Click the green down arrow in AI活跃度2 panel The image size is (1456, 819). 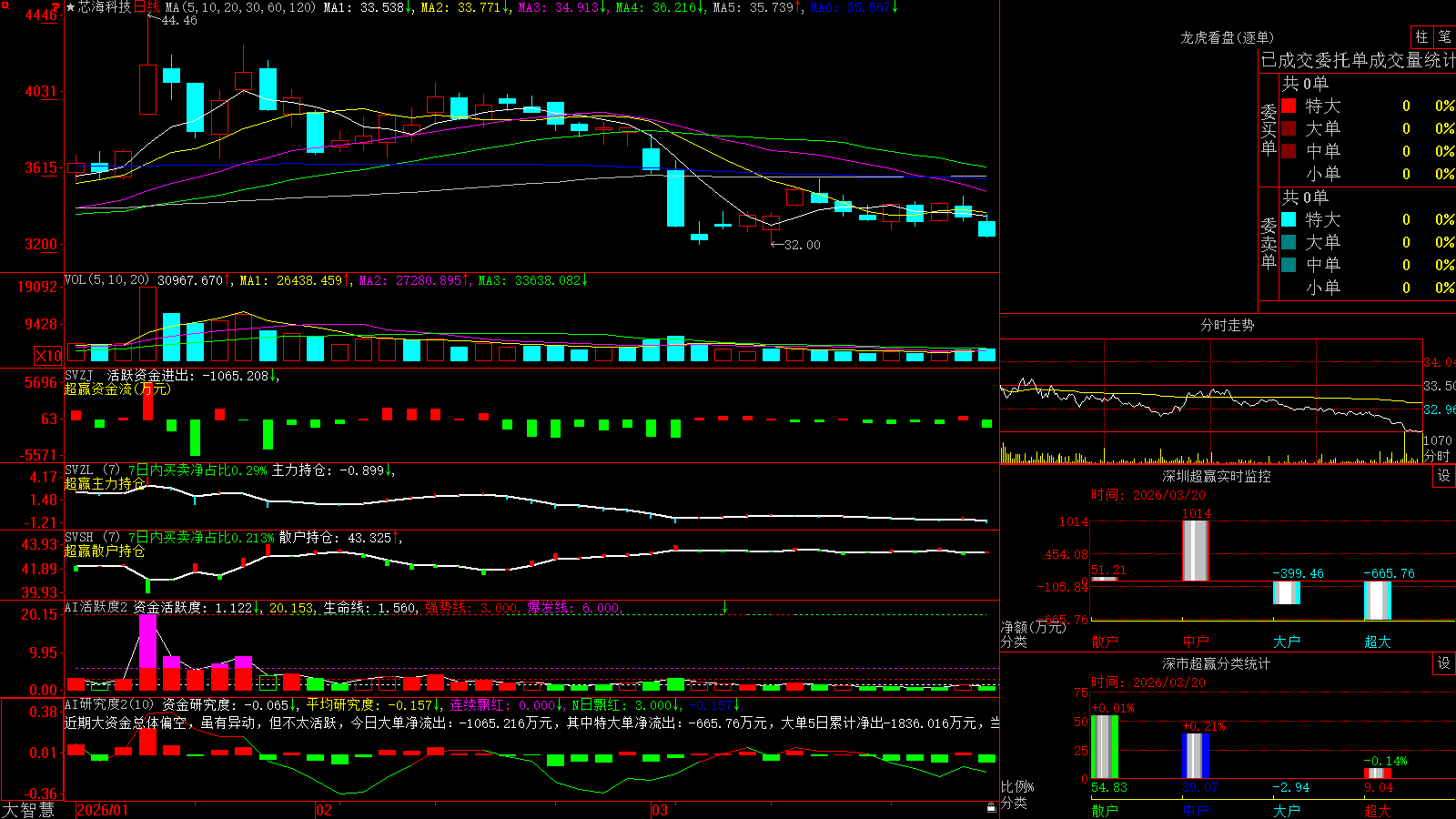[x=725, y=606]
